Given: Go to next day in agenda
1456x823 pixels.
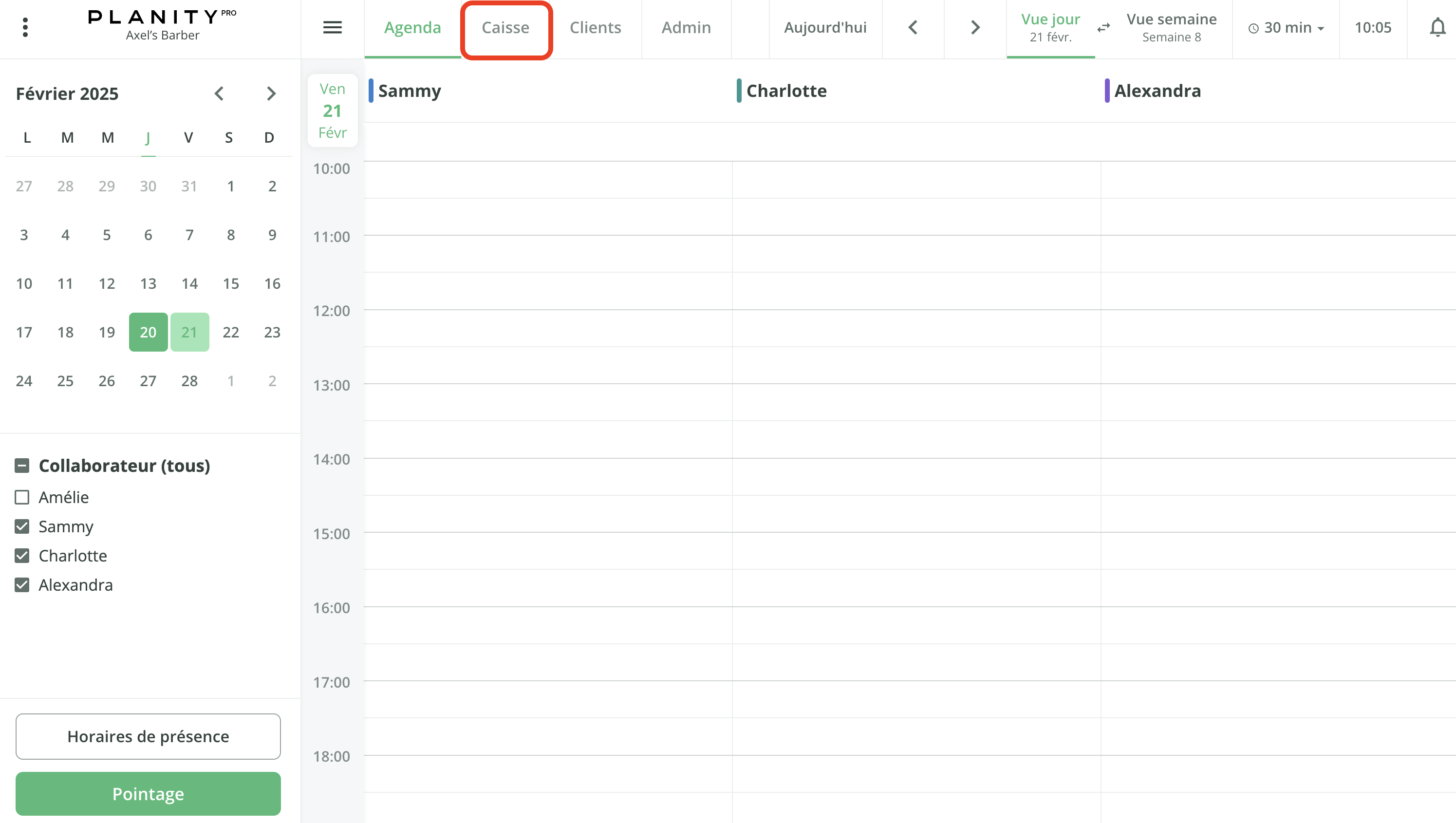Looking at the screenshot, I should [975, 27].
